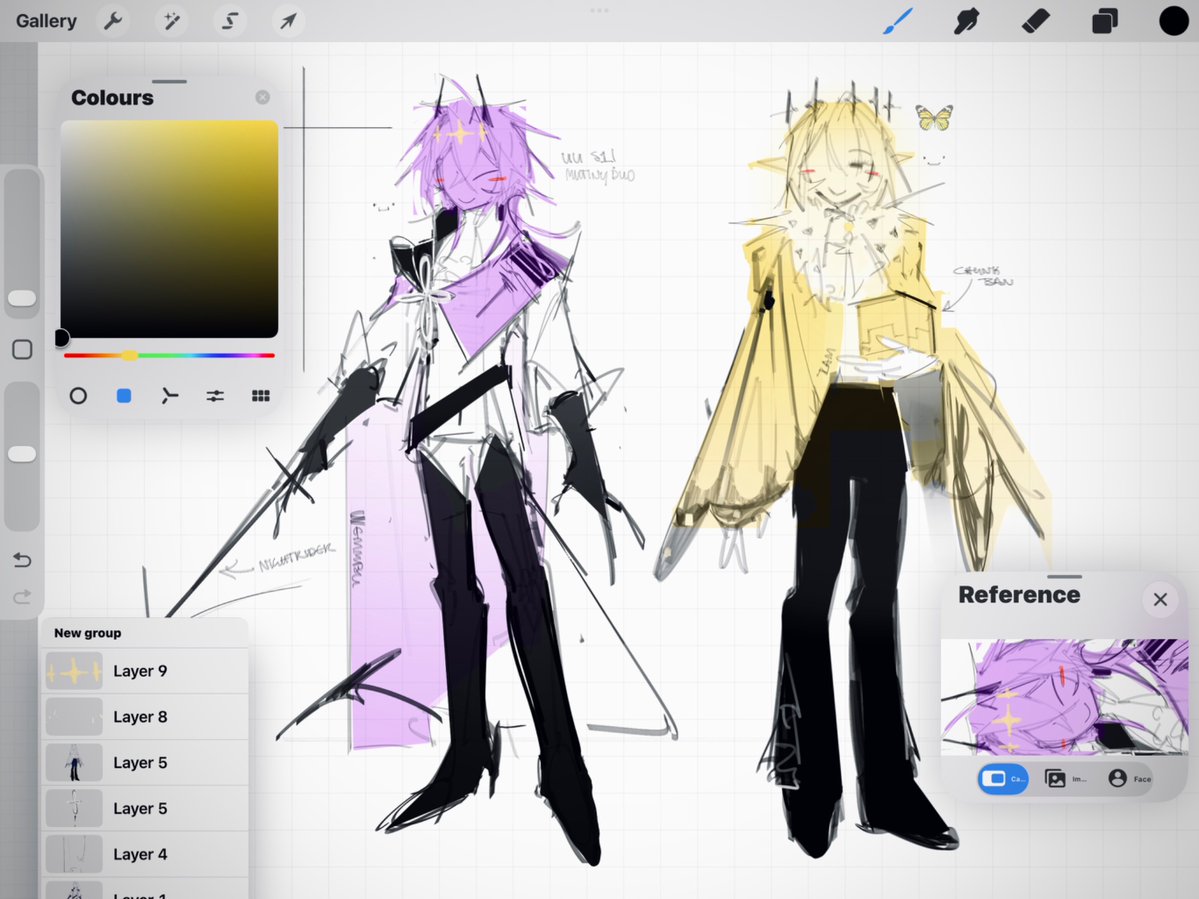The height and width of the screenshot is (899, 1199).
Task: Tap the square modify button in sidebar
Action: tap(22, 349)
